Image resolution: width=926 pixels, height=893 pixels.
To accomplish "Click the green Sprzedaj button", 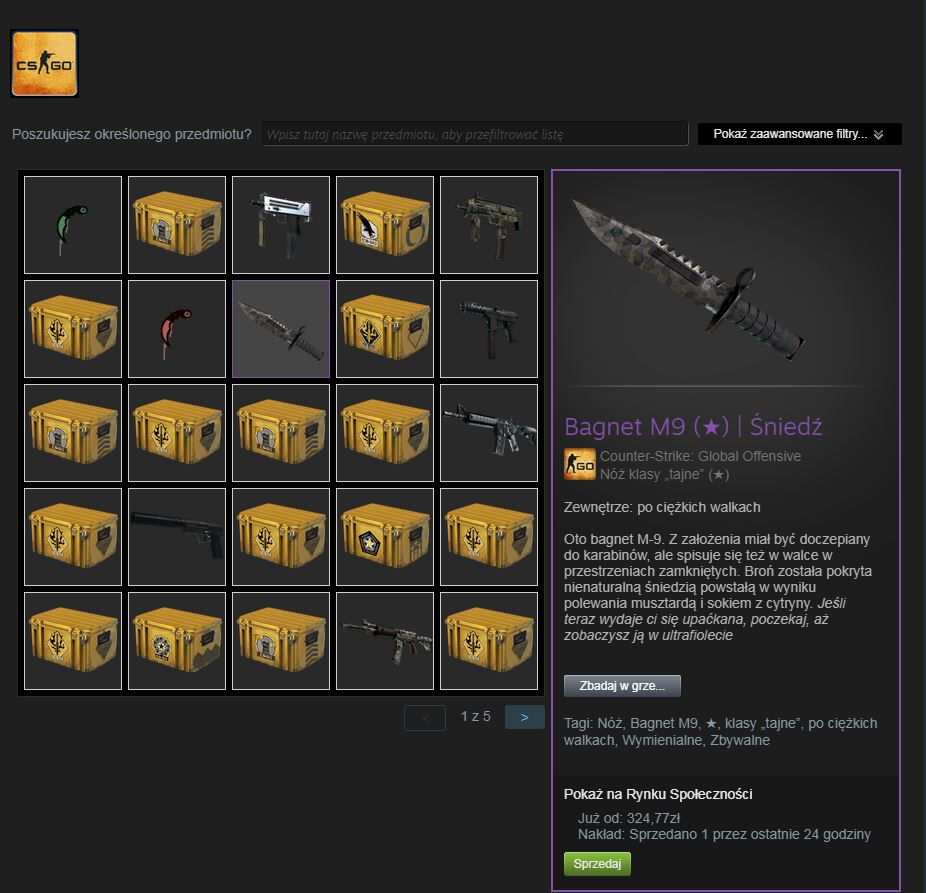I will click(x=597, y=863).
